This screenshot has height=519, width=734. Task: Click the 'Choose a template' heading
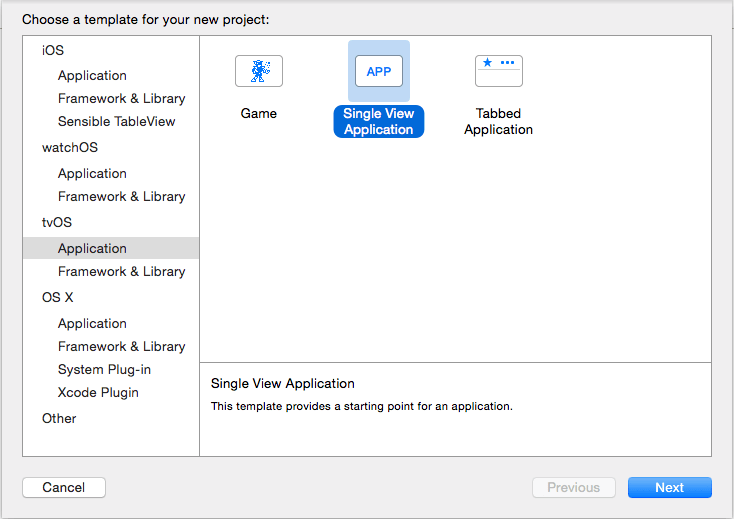click(146, 20)
